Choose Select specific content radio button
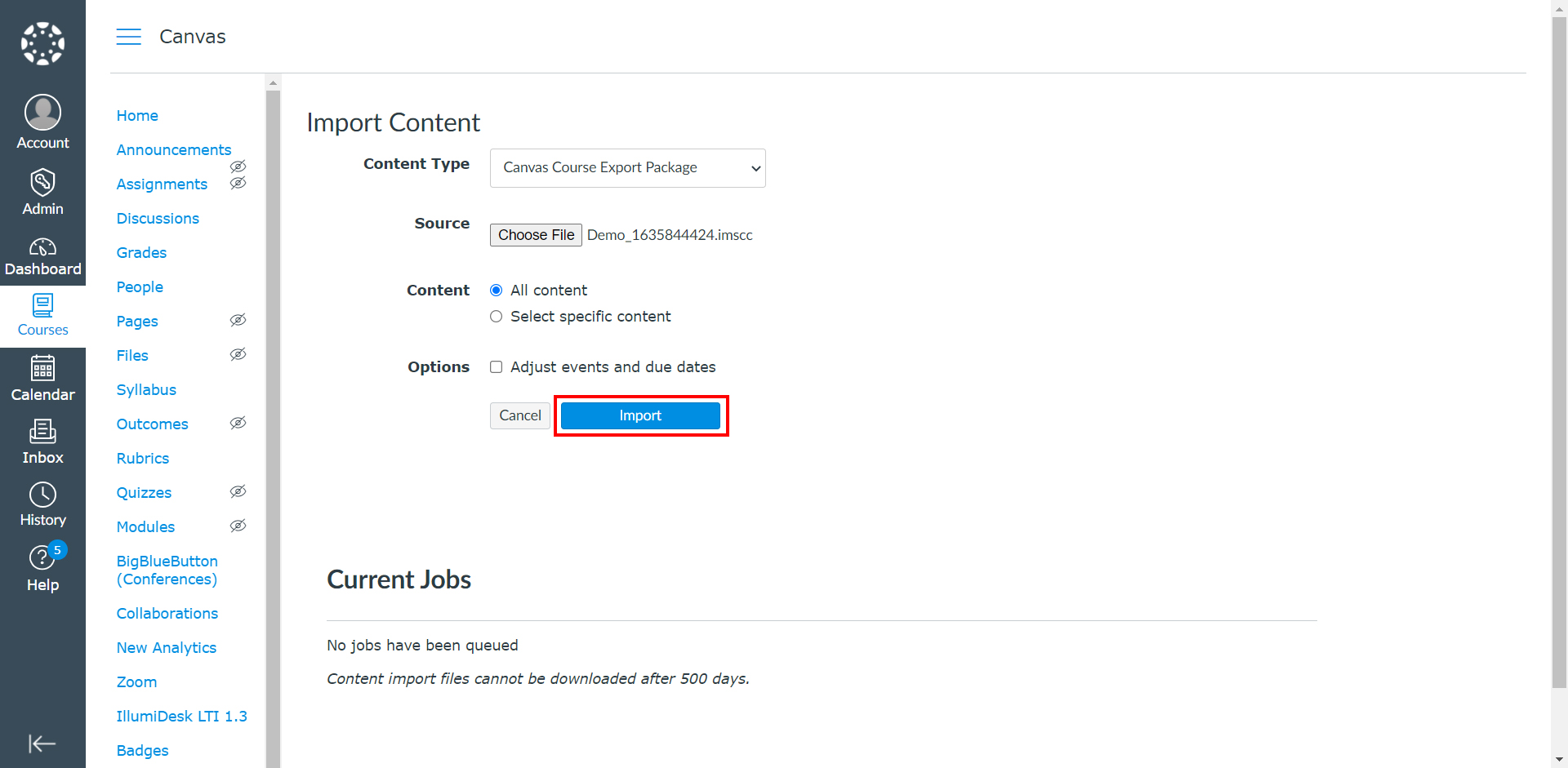 [x=496, y=317]
